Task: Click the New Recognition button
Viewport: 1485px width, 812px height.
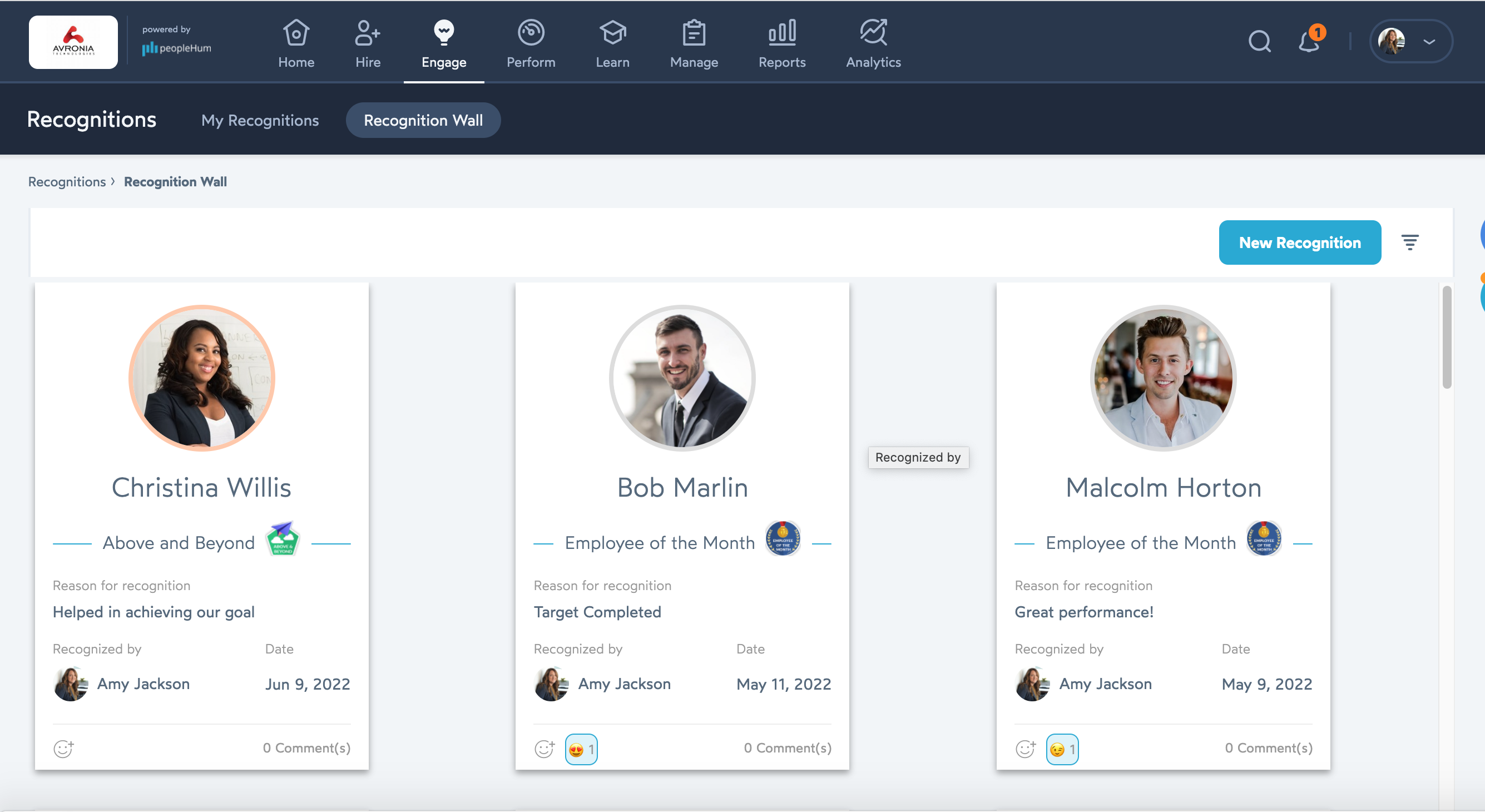Action: click(x=1300, y=242)
